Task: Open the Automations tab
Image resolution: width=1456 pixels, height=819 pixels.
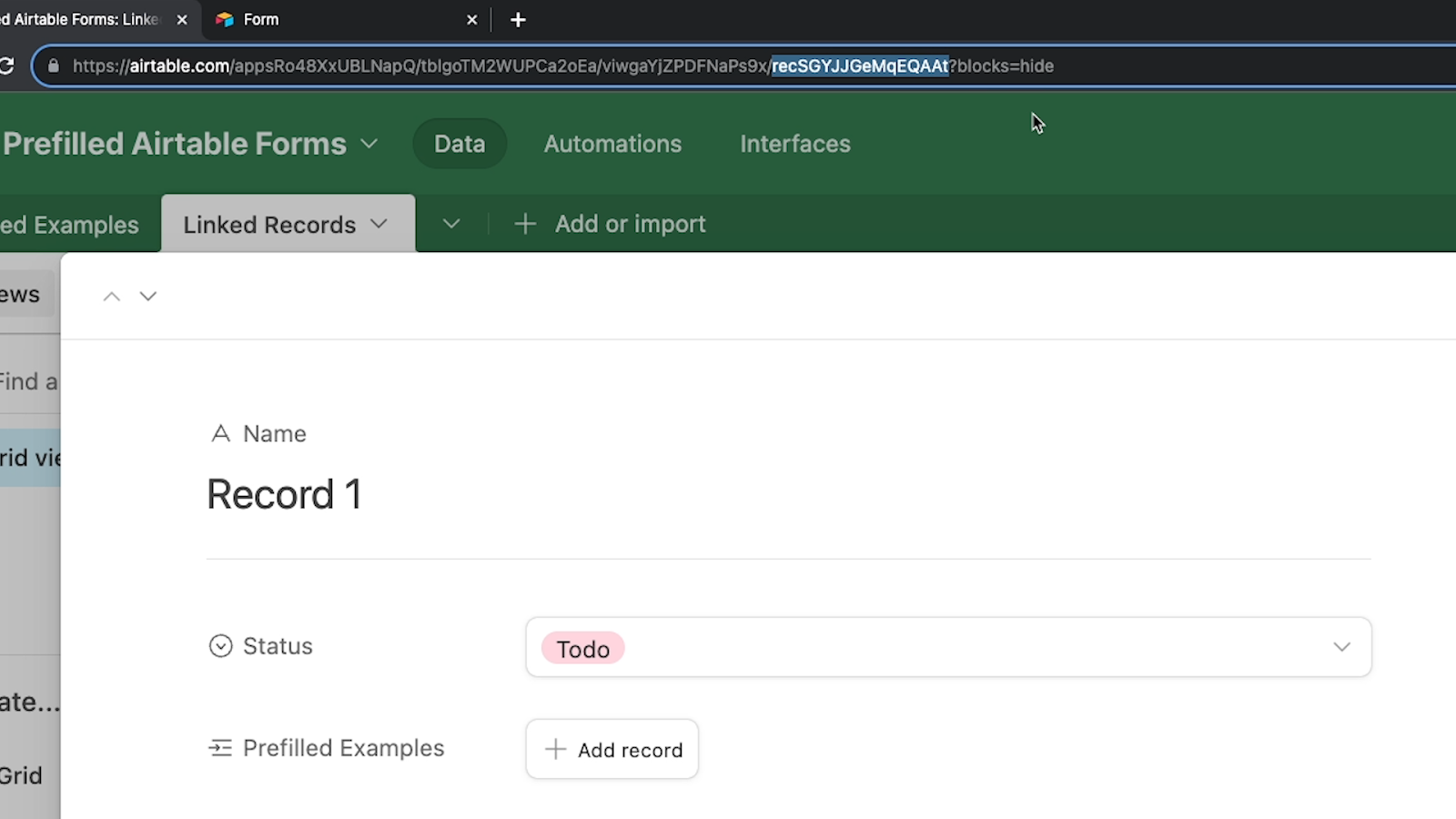Action: pos(612,144)
